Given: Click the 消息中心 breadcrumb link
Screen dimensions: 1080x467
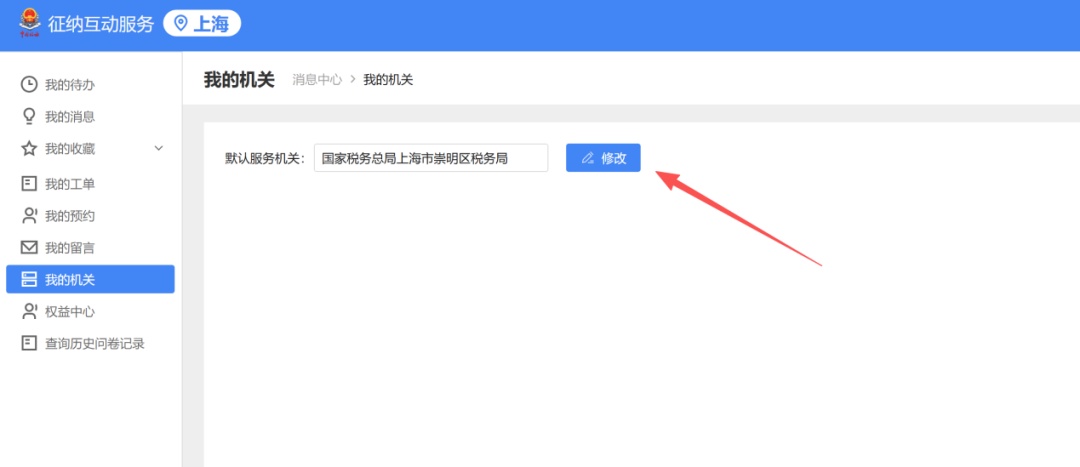Looking at the screenshot, I should [317, 79].
